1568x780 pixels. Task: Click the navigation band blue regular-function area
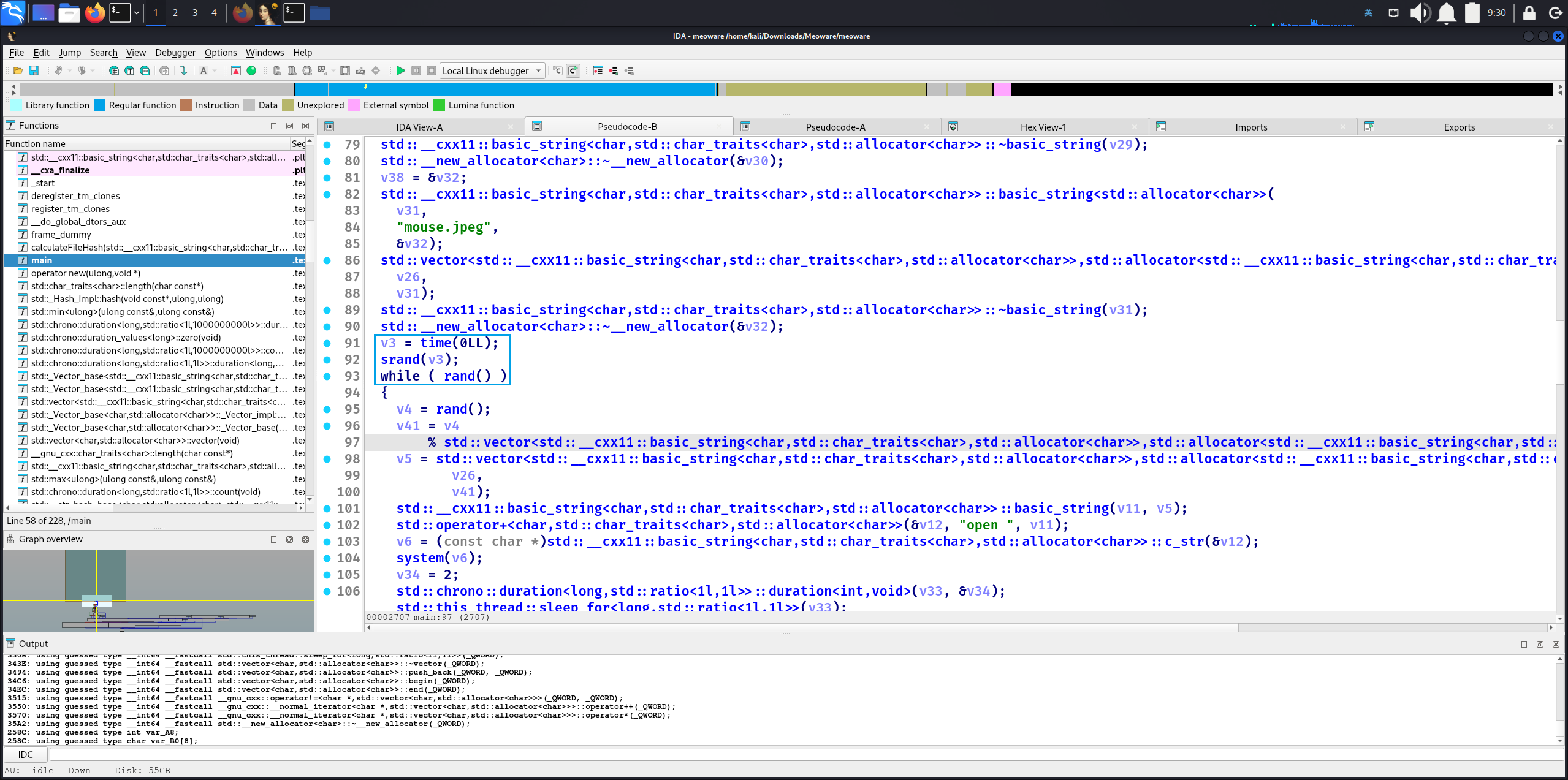(x=506, y=89)
